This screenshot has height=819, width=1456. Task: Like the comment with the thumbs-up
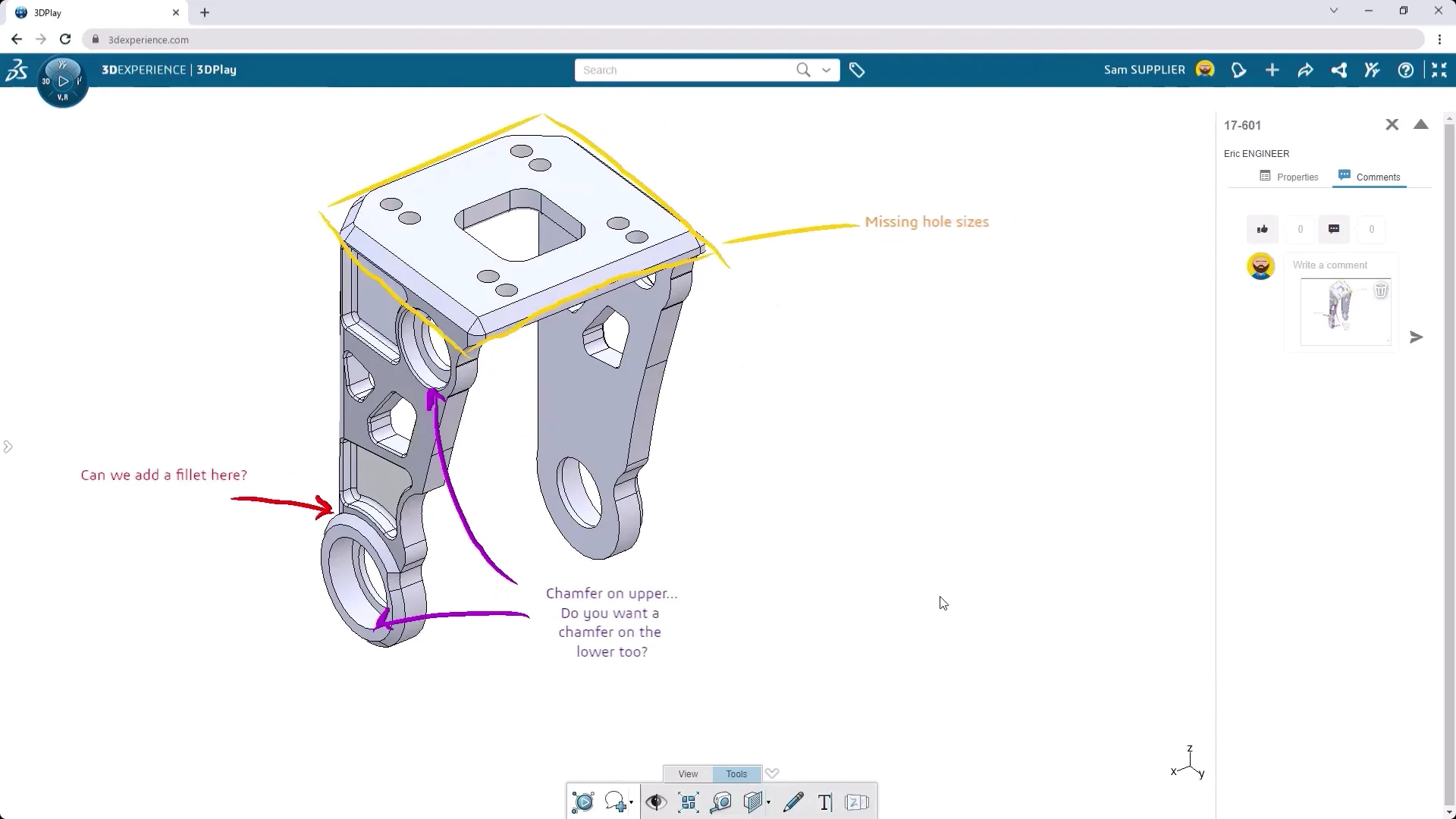coord(1262,229)
